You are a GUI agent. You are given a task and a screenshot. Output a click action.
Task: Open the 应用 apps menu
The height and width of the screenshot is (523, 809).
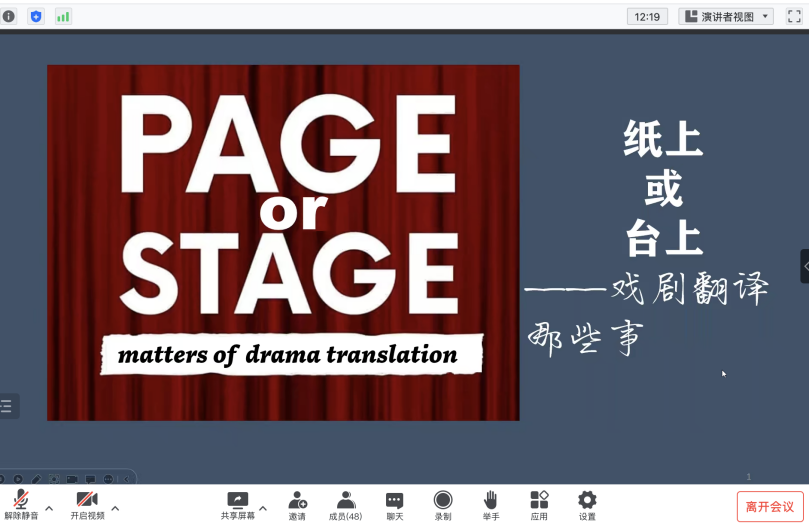[x=539, y=503]
